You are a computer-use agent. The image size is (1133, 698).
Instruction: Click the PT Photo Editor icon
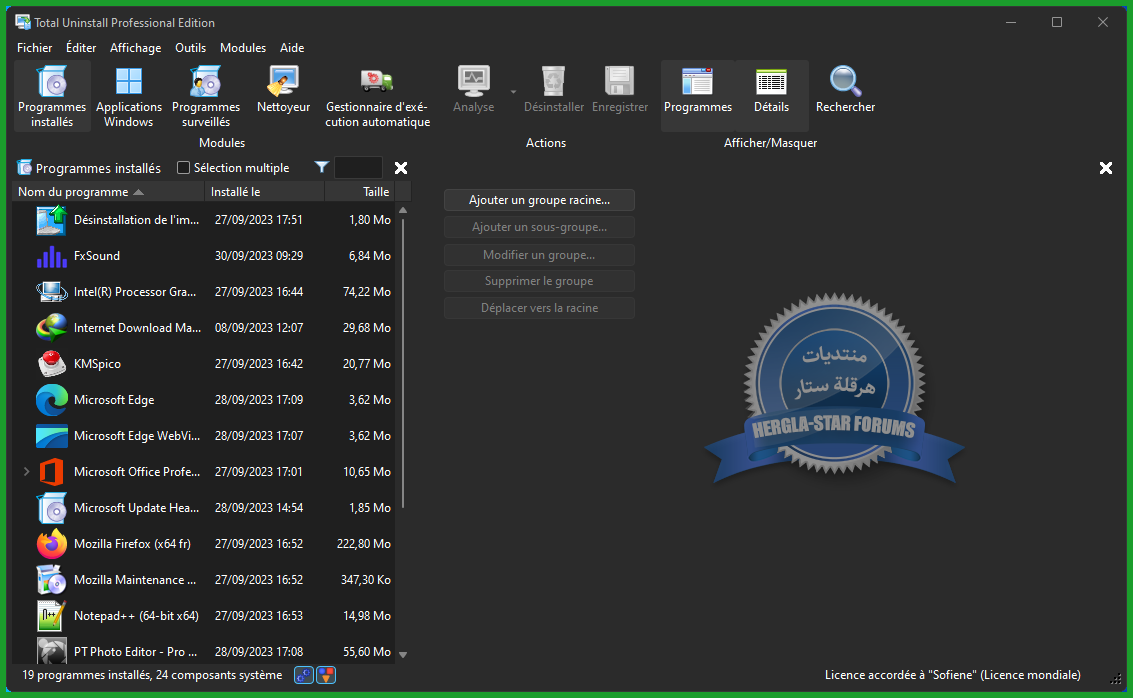point(52,650)
